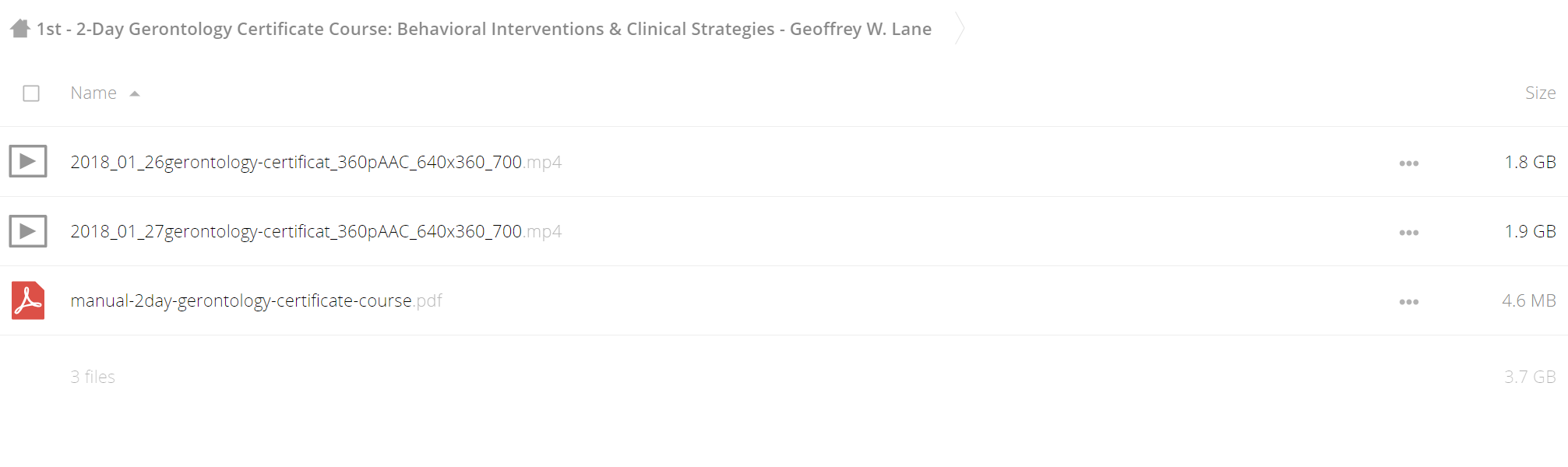Open 2018_01_26gerontology-certificat mp4 file
Viewport: 1568px width, 467px height.
tap(315, 162)
